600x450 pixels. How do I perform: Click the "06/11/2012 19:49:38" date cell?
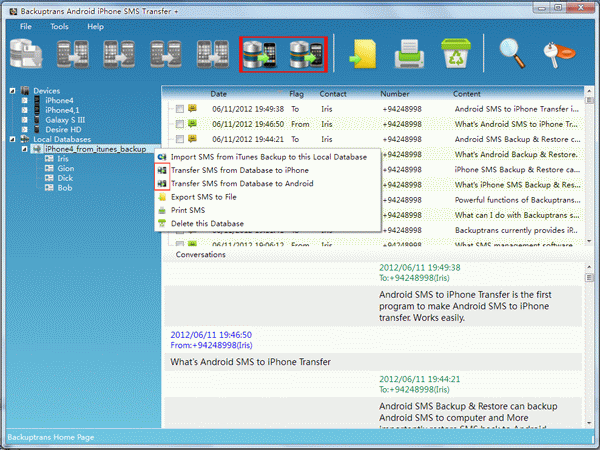[248, 109]
